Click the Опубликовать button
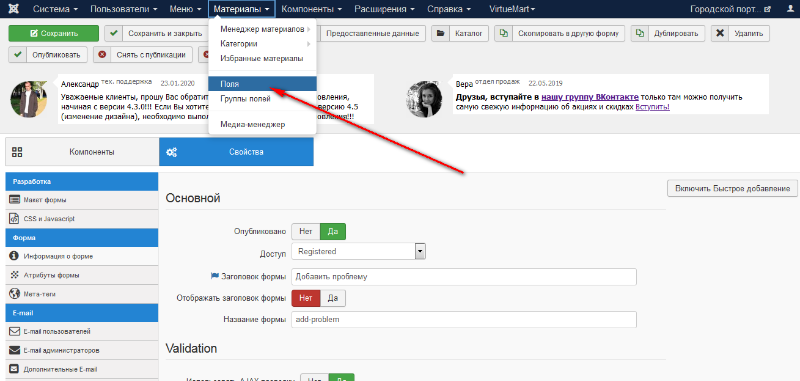The image size is (800, 381). pyautogui.click(x=48, y=55)
